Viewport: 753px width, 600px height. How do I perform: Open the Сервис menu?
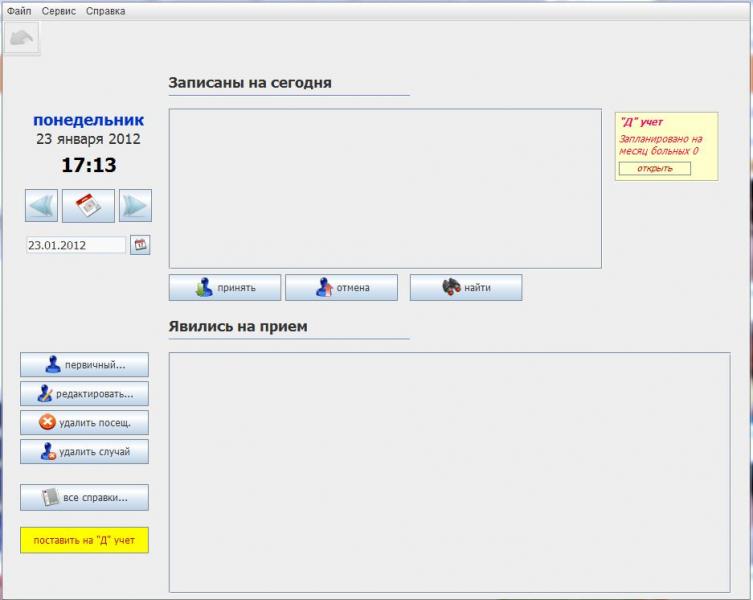[59, 11]
